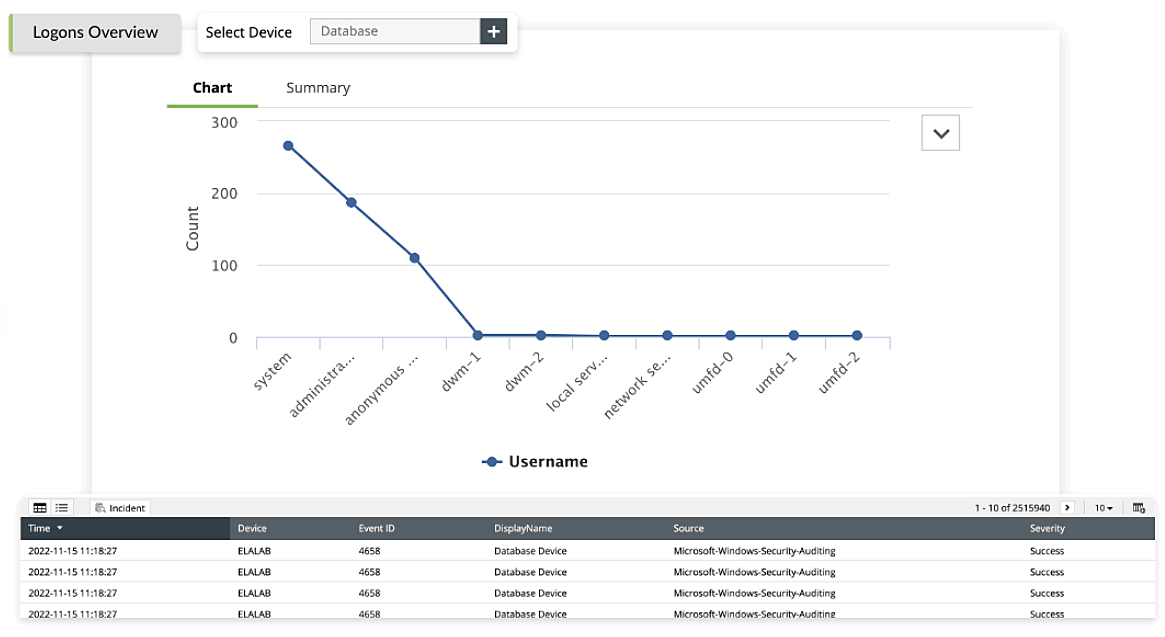Open the Incident tool
The height and width of the screenshot is (637, 1165).
pos(119,508)
